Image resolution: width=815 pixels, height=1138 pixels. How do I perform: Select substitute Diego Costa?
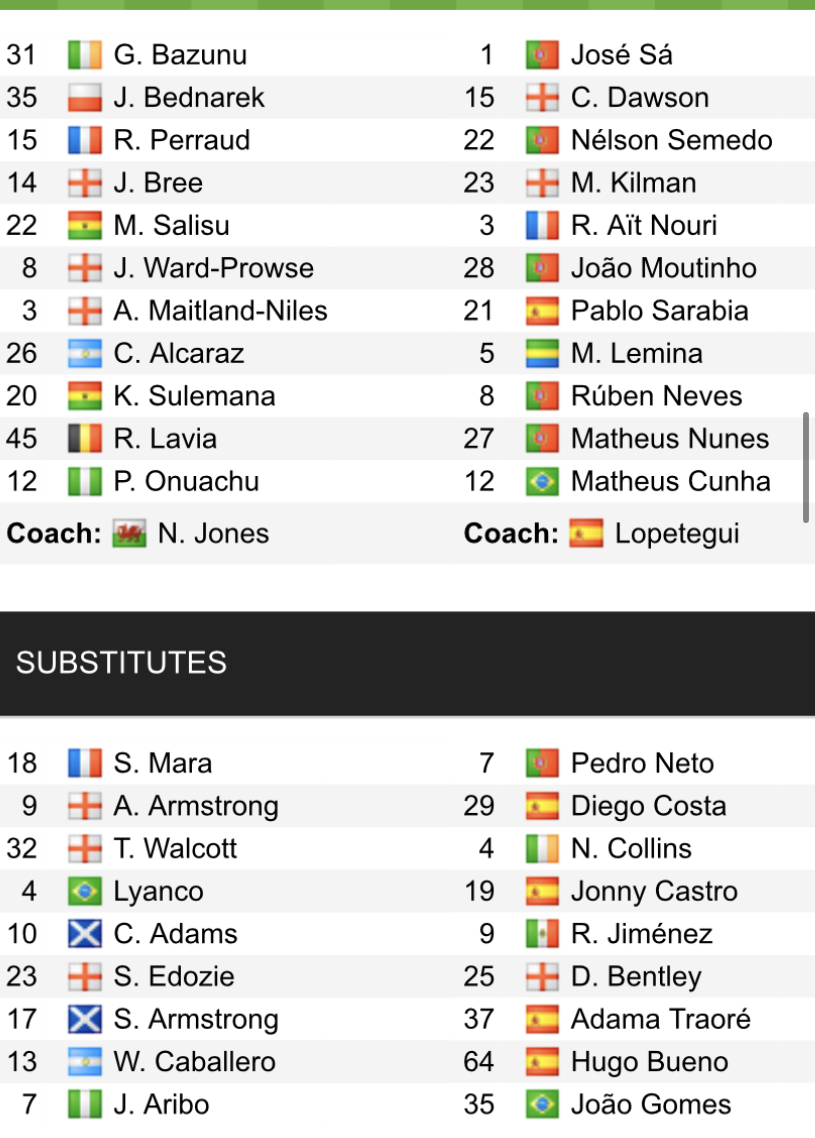[x=648, y=807]
